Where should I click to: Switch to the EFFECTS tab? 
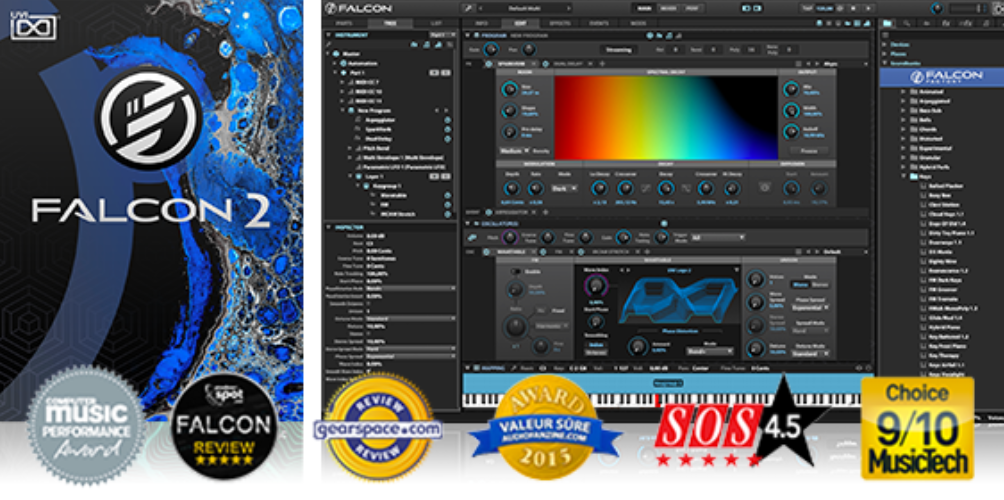click(x=559, y=23)
